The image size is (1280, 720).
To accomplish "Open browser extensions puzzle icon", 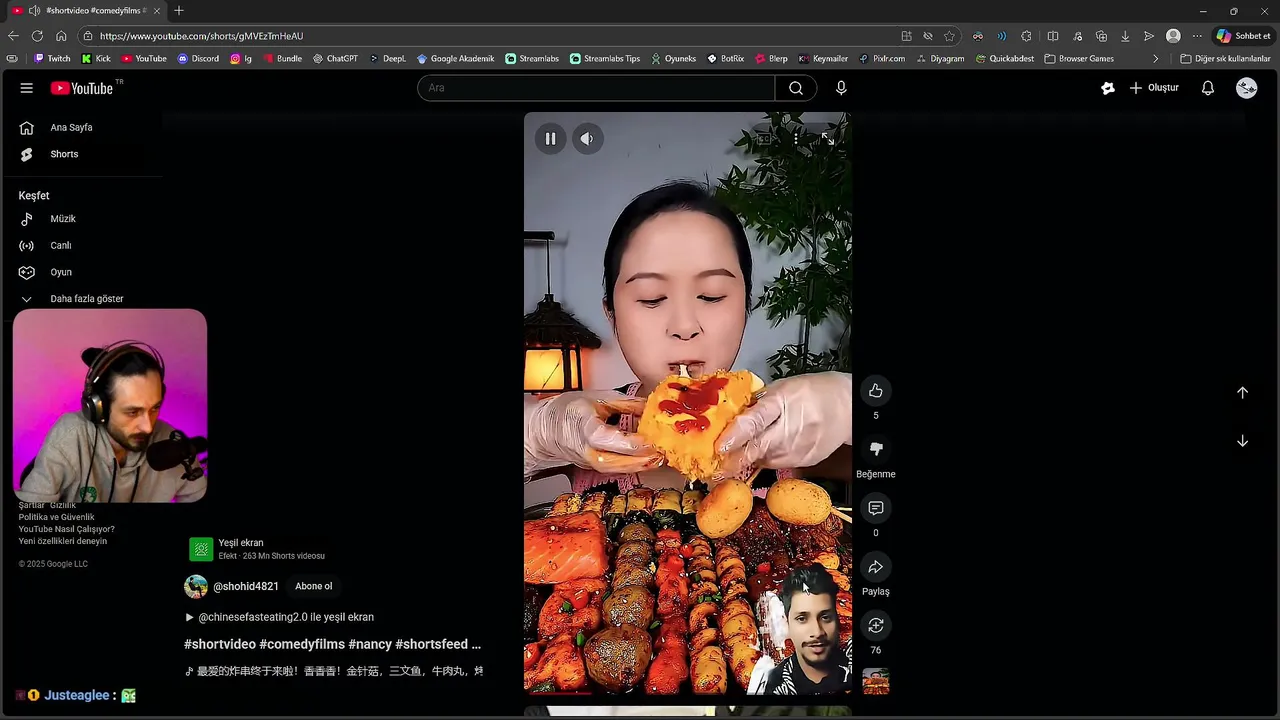I will [x=1026, y=36].
